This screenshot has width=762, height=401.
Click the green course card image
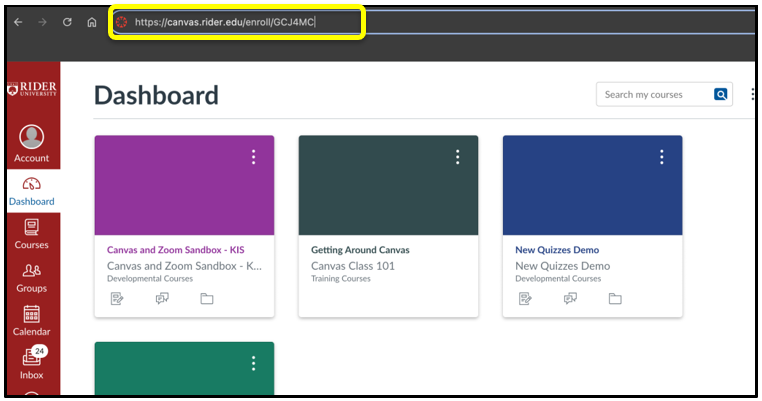[x=184, y=368]
